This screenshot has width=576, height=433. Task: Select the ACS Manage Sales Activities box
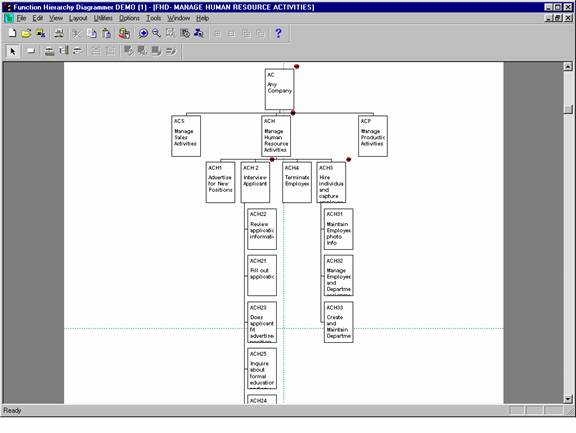(186, 136)
